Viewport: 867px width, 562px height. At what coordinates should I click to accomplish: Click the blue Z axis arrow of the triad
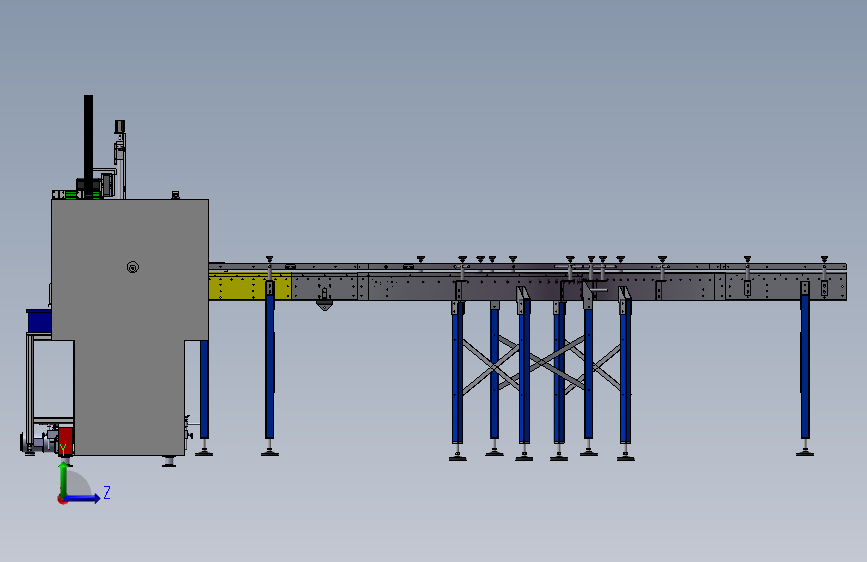[x=83, y=498]
